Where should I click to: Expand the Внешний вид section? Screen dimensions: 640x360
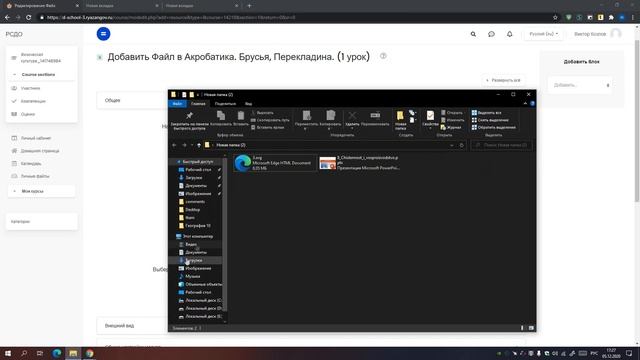(120, 326)
